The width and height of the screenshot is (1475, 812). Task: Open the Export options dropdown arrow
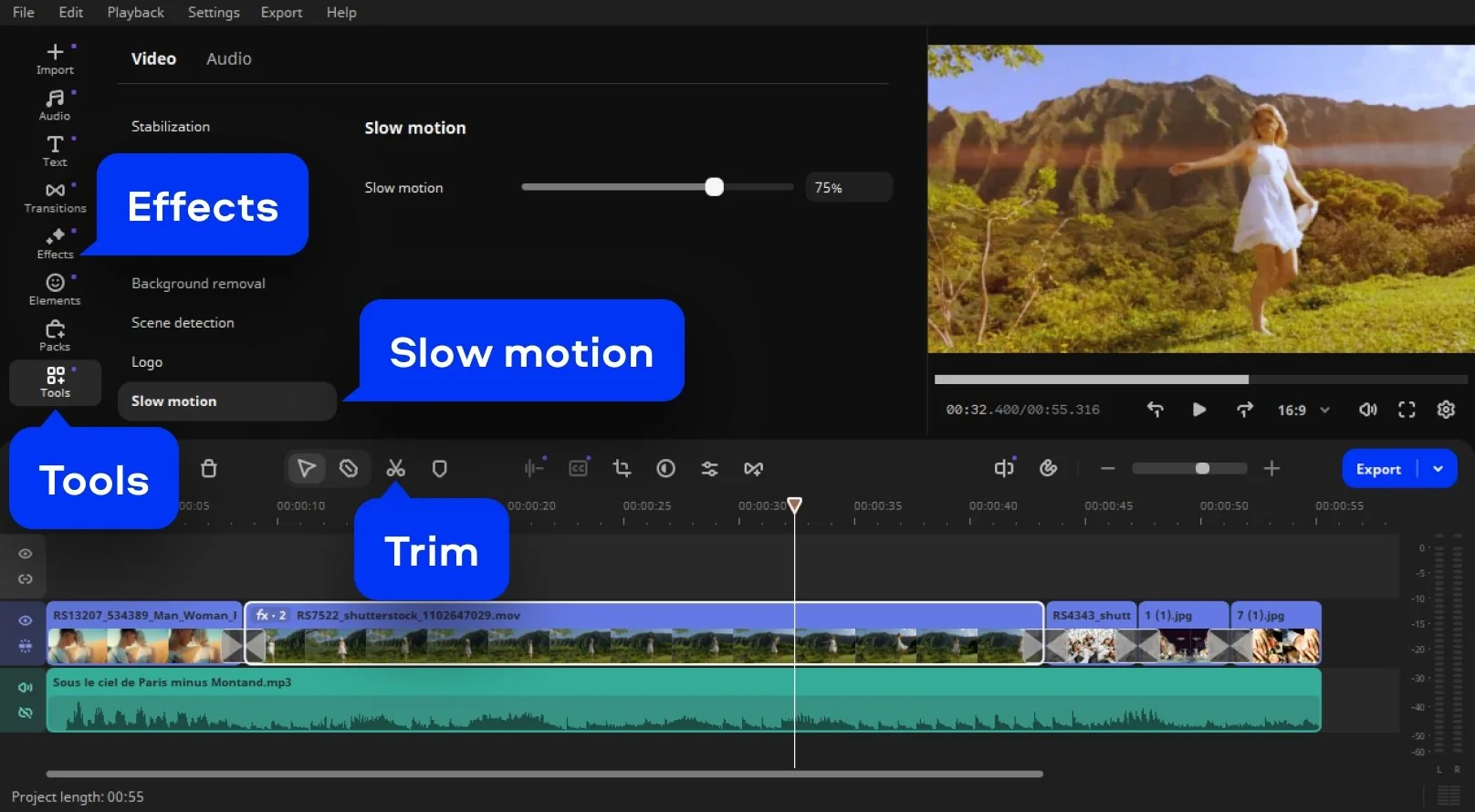1438,469
